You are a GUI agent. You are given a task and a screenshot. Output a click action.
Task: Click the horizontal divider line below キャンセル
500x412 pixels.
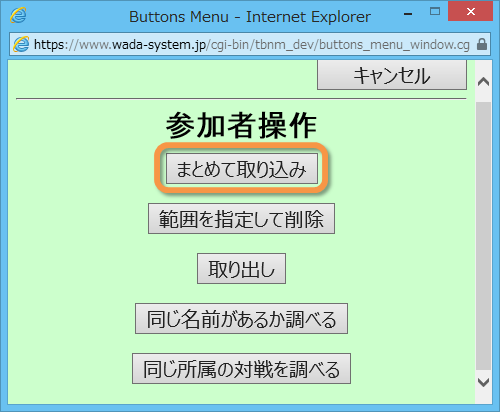[x=241, y=99]
